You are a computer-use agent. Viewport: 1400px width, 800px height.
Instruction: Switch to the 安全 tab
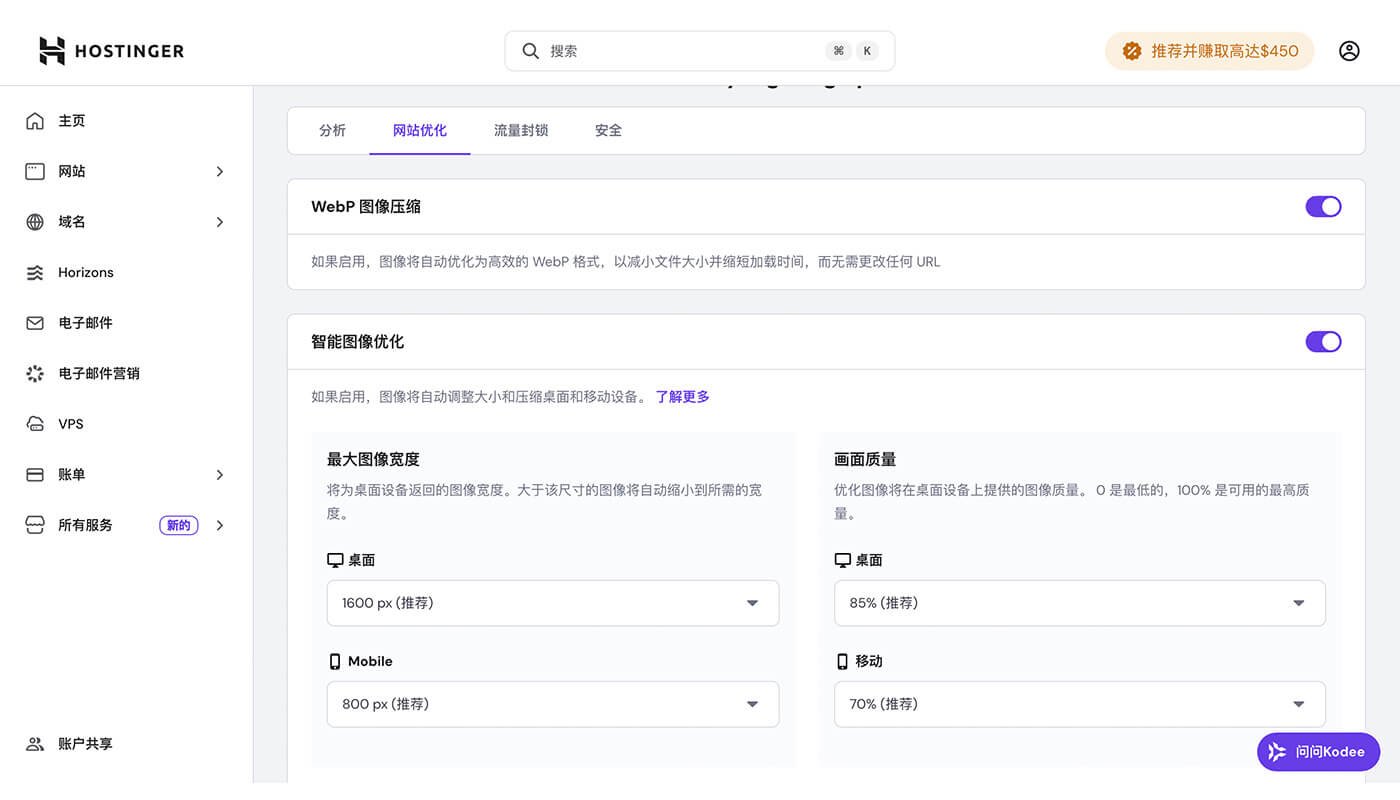point(607,130)
